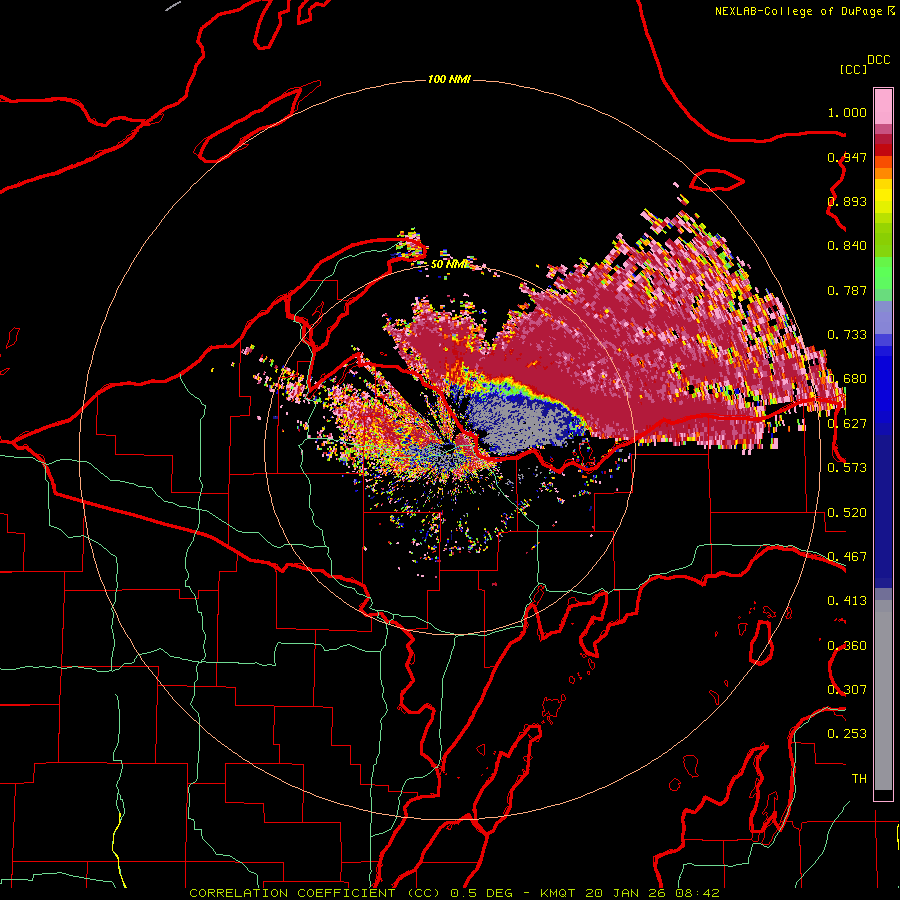Click the 0.573 value on the color scale

click(x=847, y=468)
